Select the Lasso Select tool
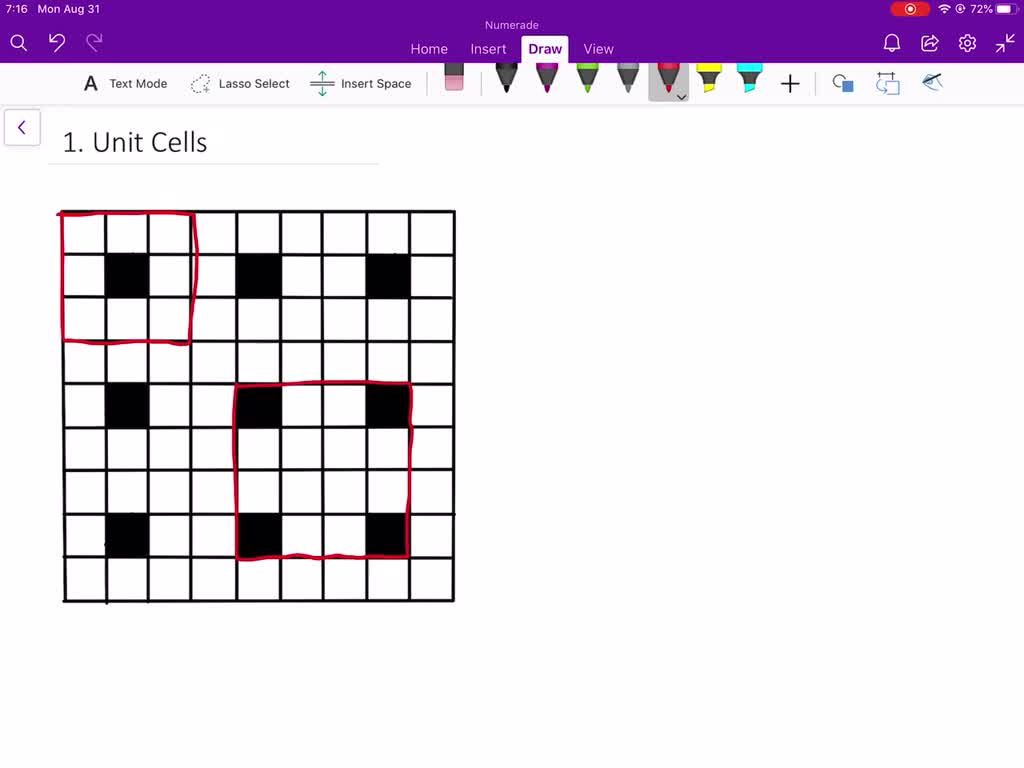 240,84
